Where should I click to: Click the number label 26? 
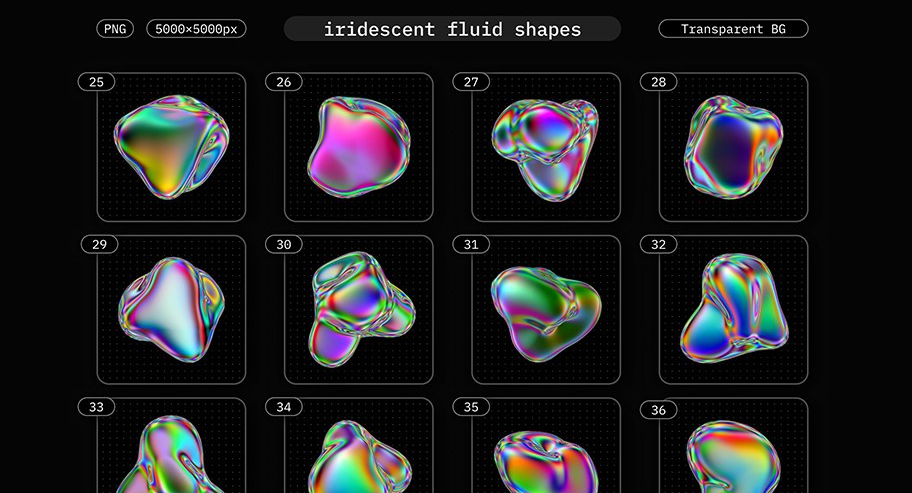tap(284, 82)
